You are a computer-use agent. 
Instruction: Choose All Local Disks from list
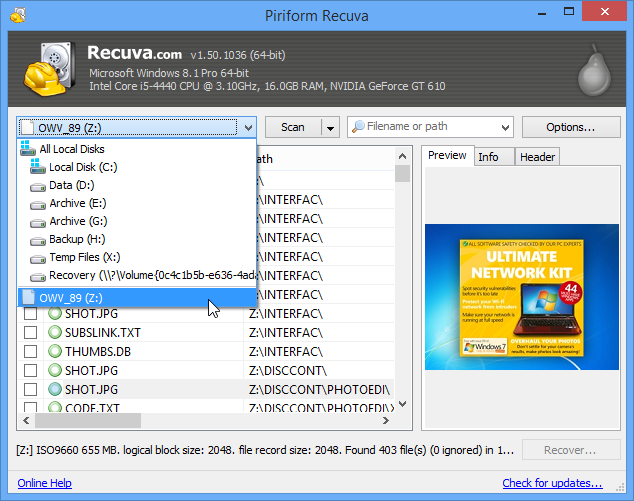pyautogui.click(x=137, y=149)
